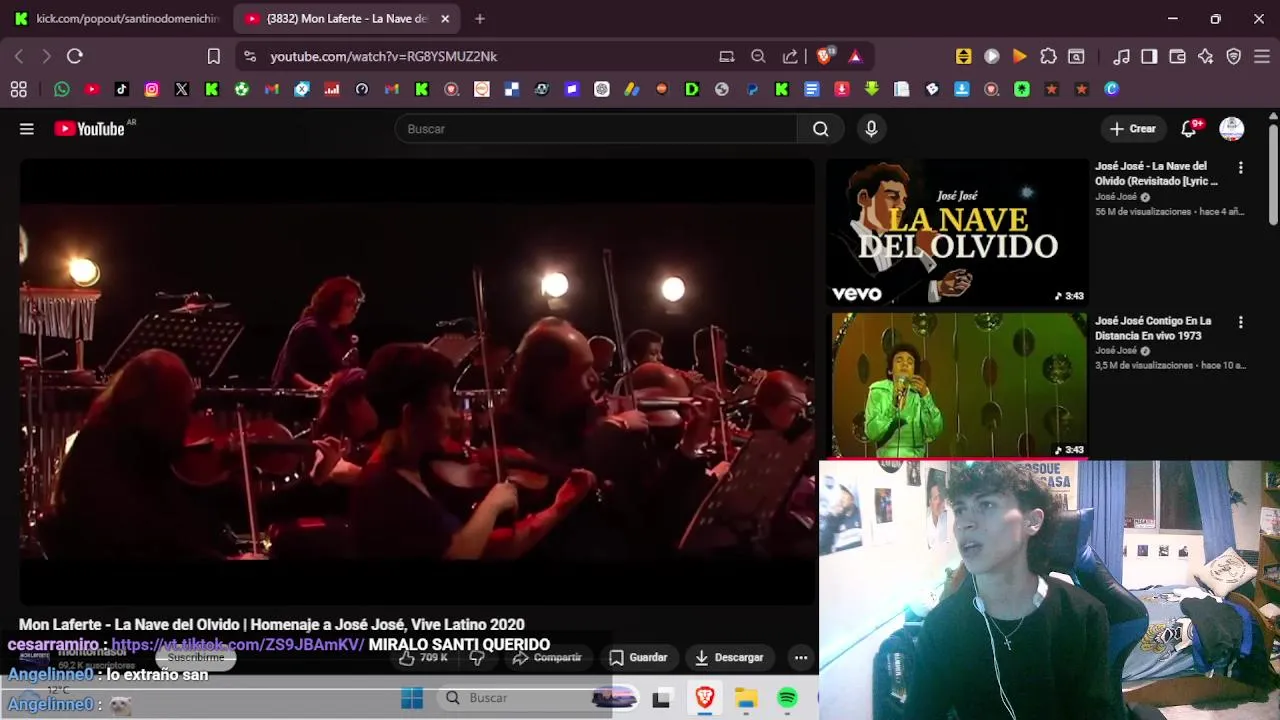Dislike the video with thumbs down
The image size is (1280, 720).
477,657
